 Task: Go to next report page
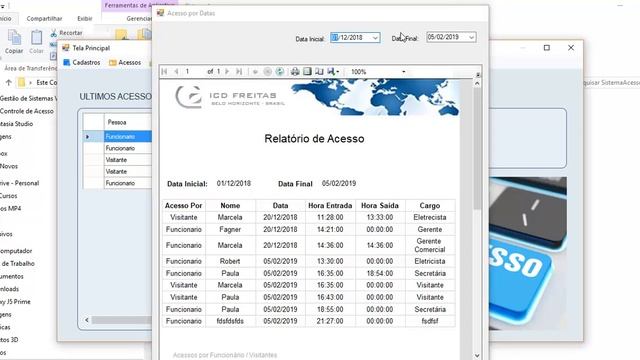[x=227, y=71]
